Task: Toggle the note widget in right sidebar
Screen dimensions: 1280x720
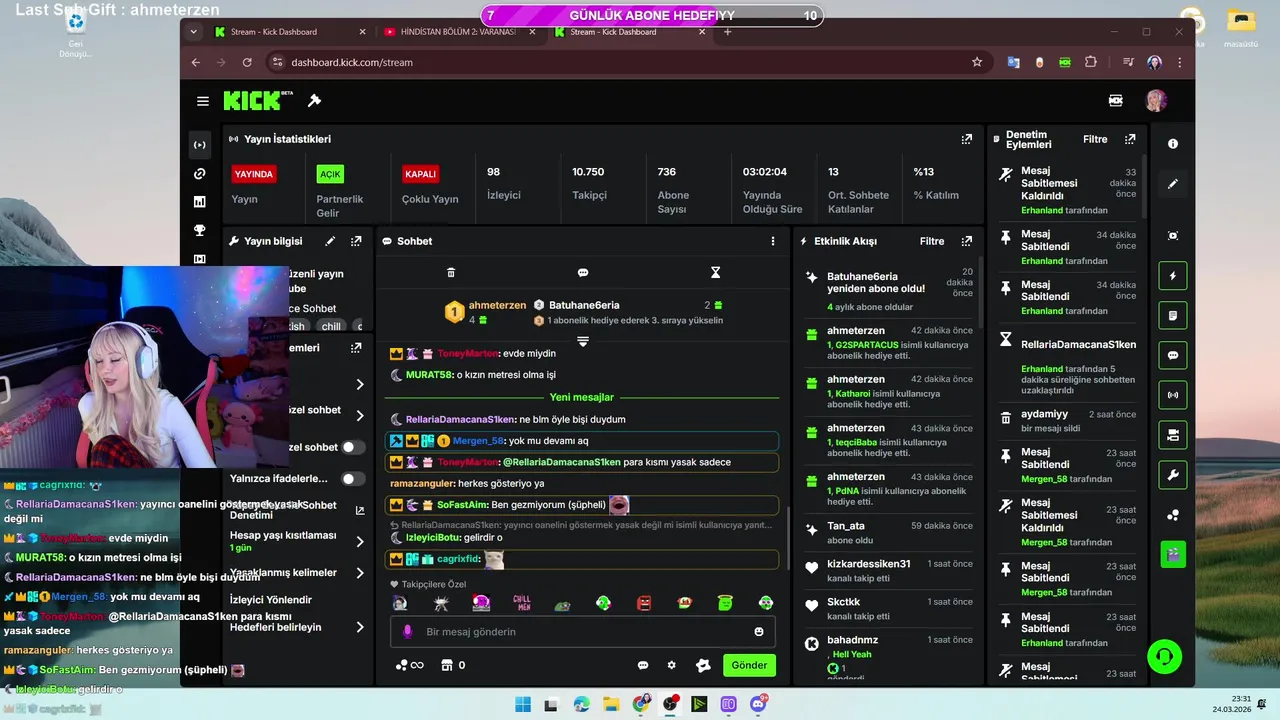Action: (x=1173, y=316)
